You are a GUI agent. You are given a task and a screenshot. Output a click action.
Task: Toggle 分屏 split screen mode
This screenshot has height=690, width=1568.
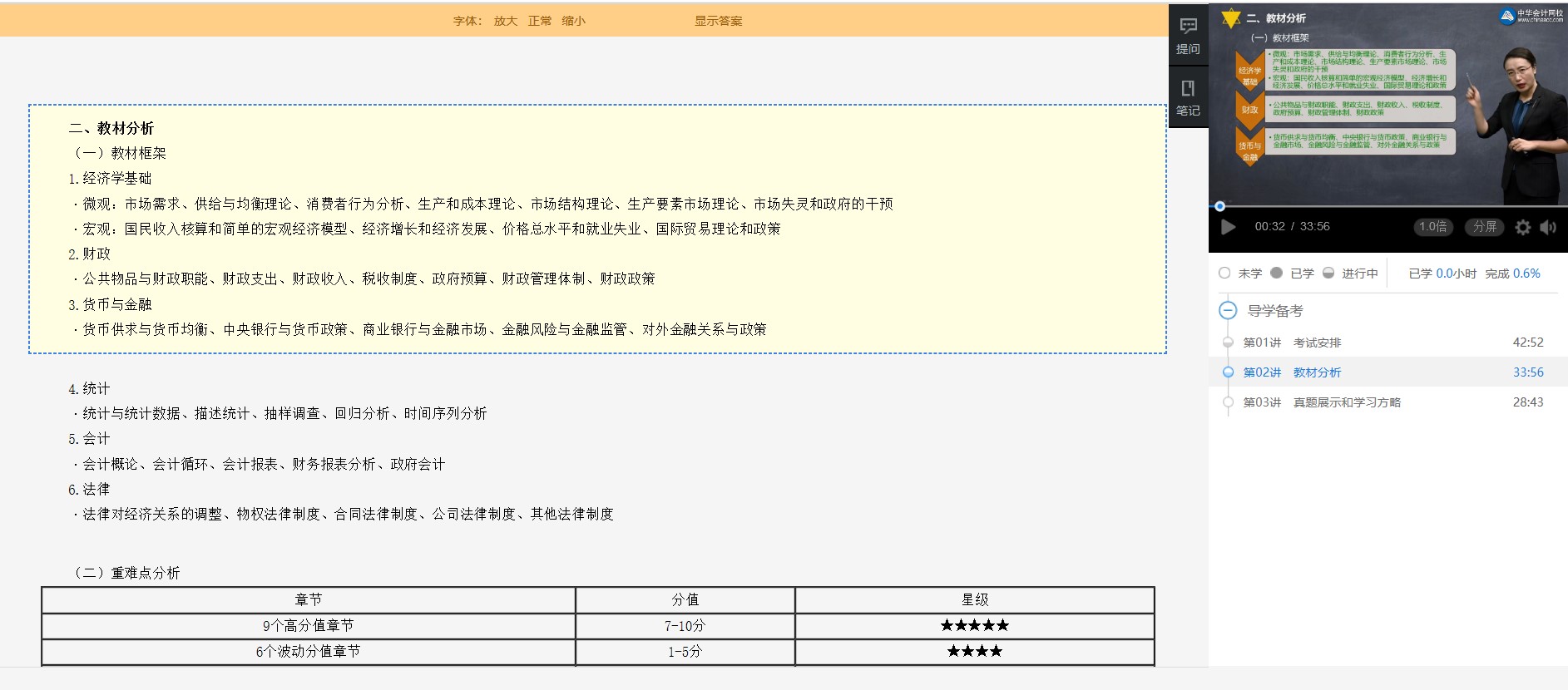[x=1485, y=227]
